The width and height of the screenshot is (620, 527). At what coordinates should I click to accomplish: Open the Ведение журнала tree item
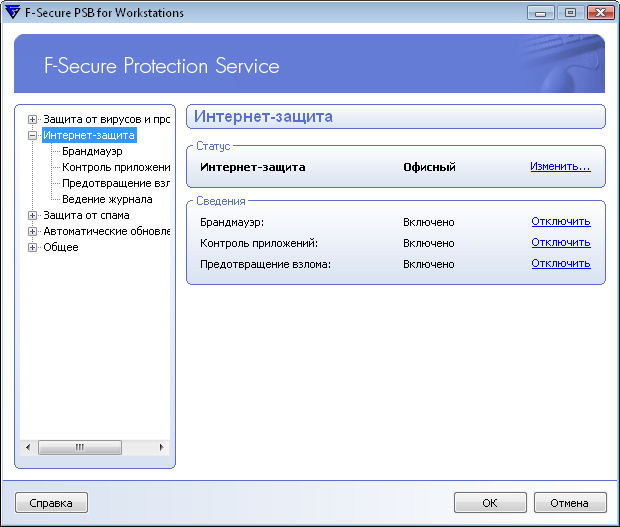click(107, 199)
